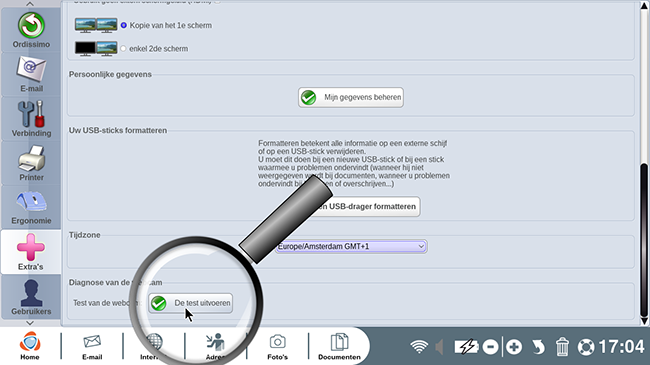
Task: Click the back arrow icon
Action: coord(538,347)
